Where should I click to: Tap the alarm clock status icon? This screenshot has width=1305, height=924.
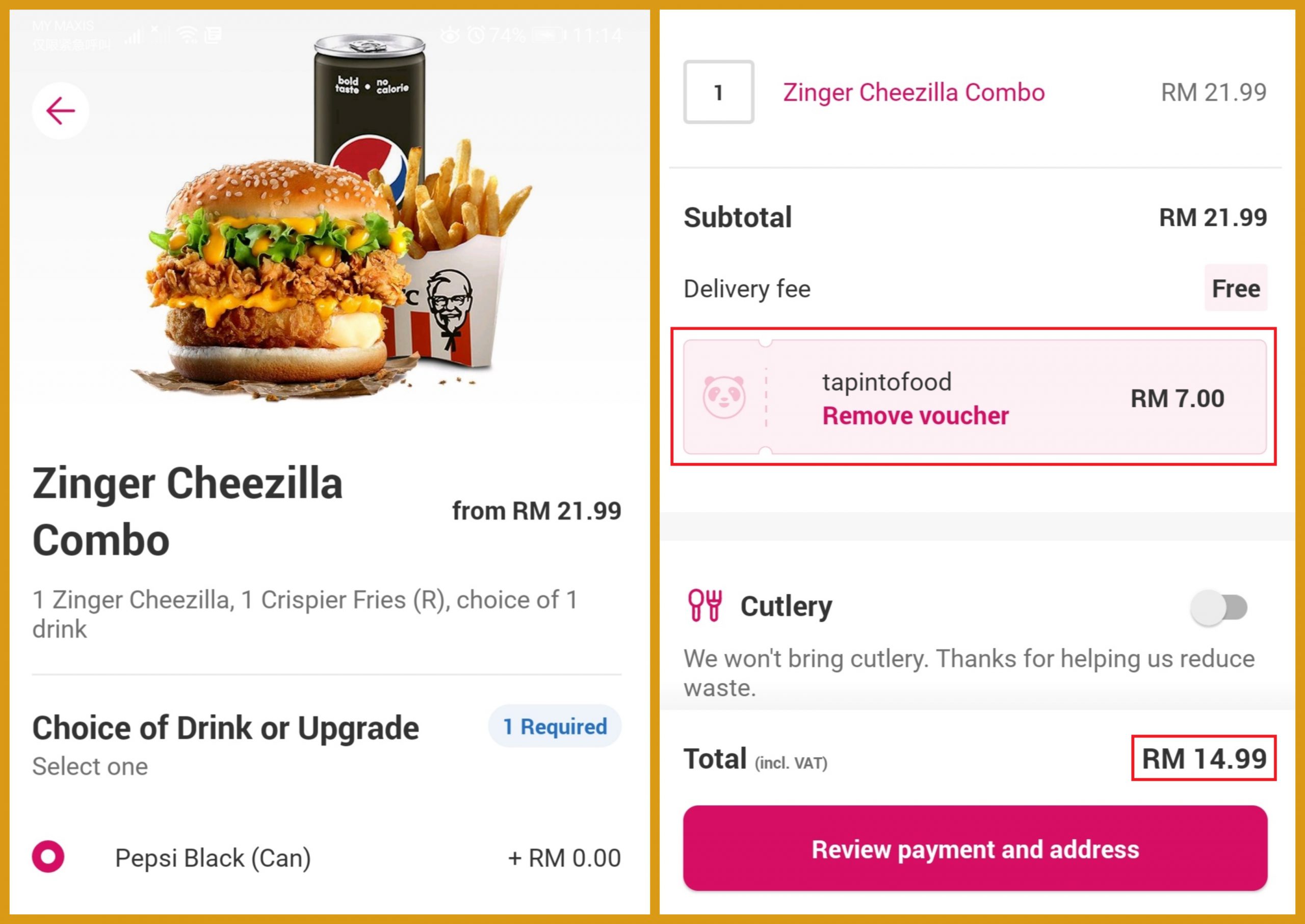pos(476,35)
